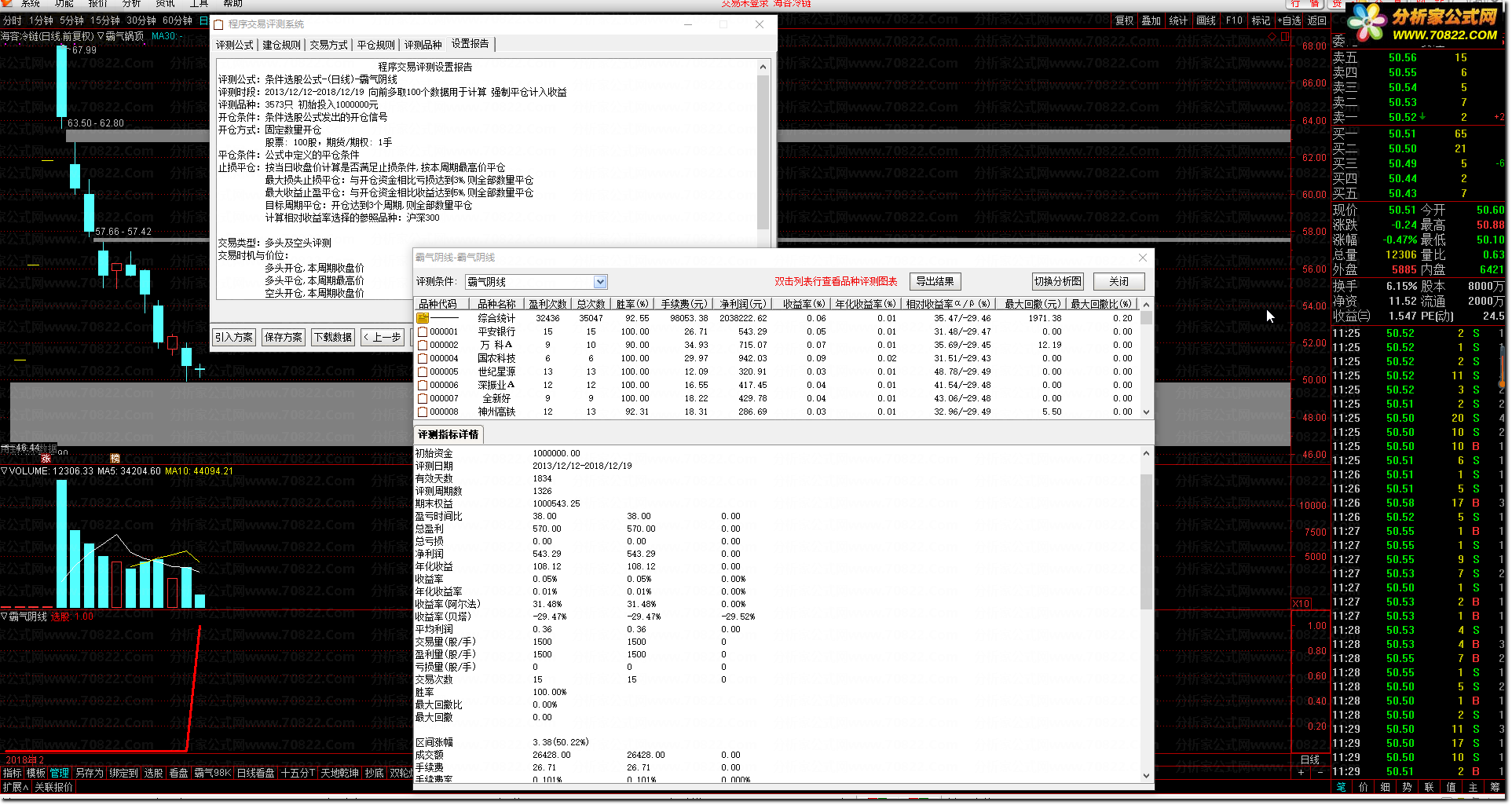The image size is (1512, 805).
Task: Tick the checkbox for stock 000005 世纪星源
Action: (x=423, y=372)
